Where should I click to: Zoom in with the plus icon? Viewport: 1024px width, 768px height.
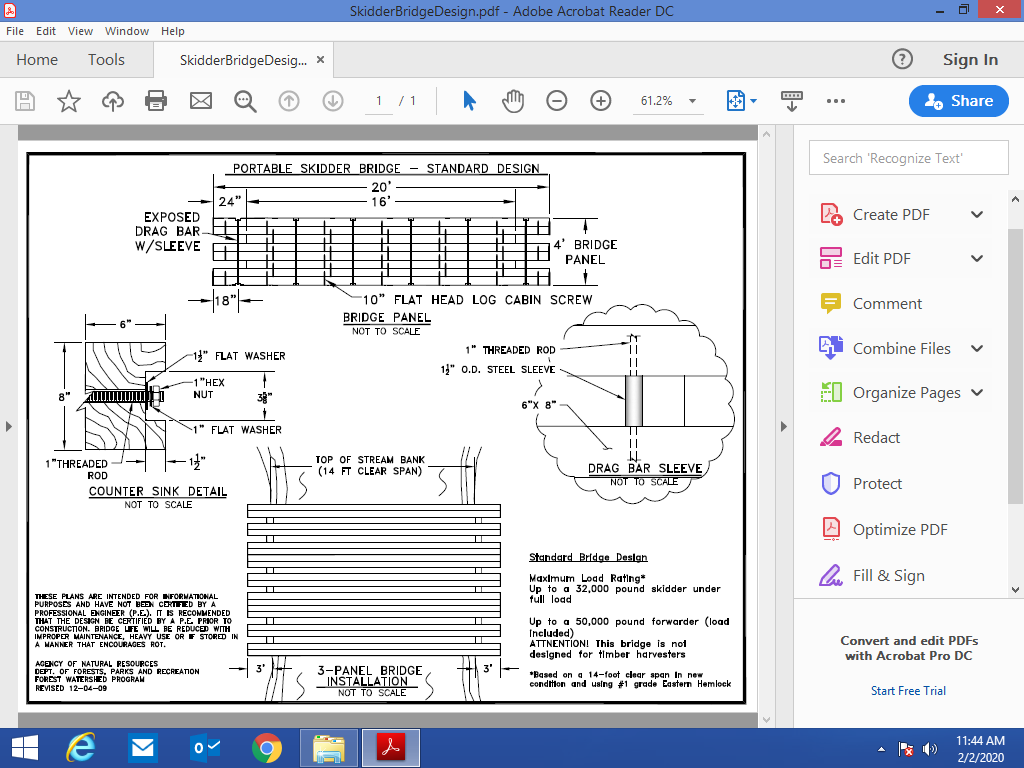point(601,101)
